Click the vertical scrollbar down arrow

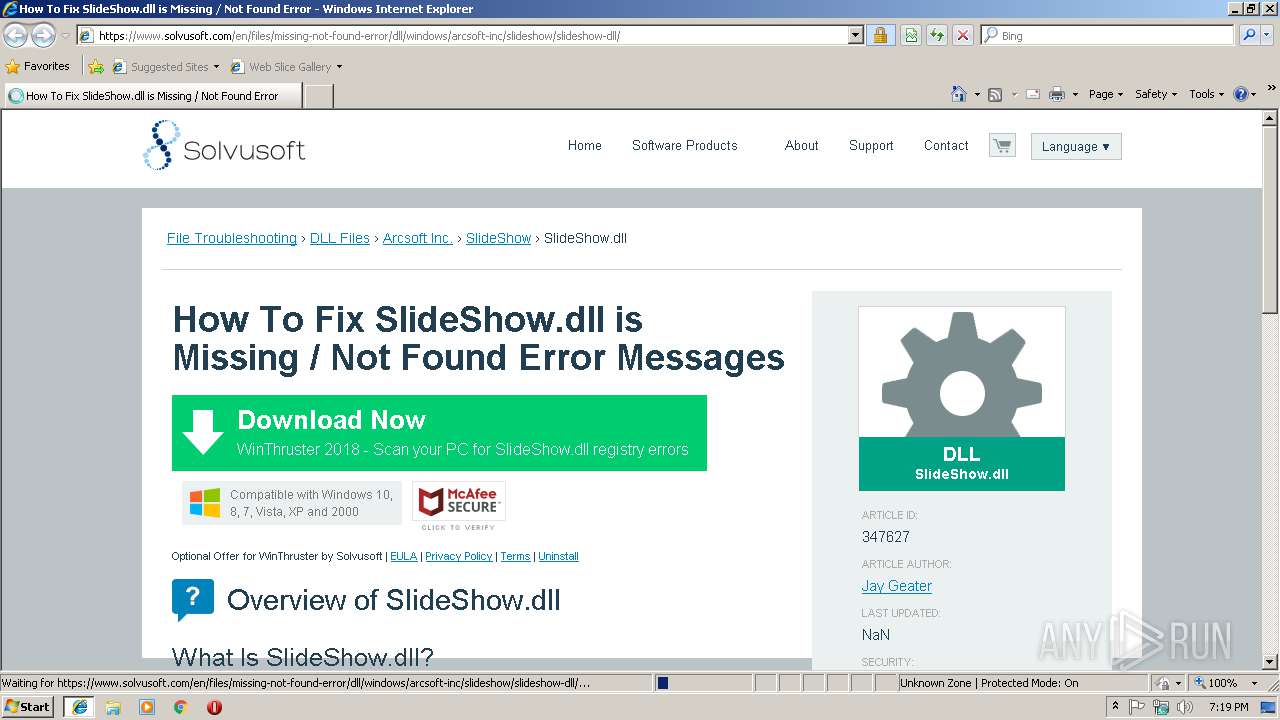click(1271, 661)
